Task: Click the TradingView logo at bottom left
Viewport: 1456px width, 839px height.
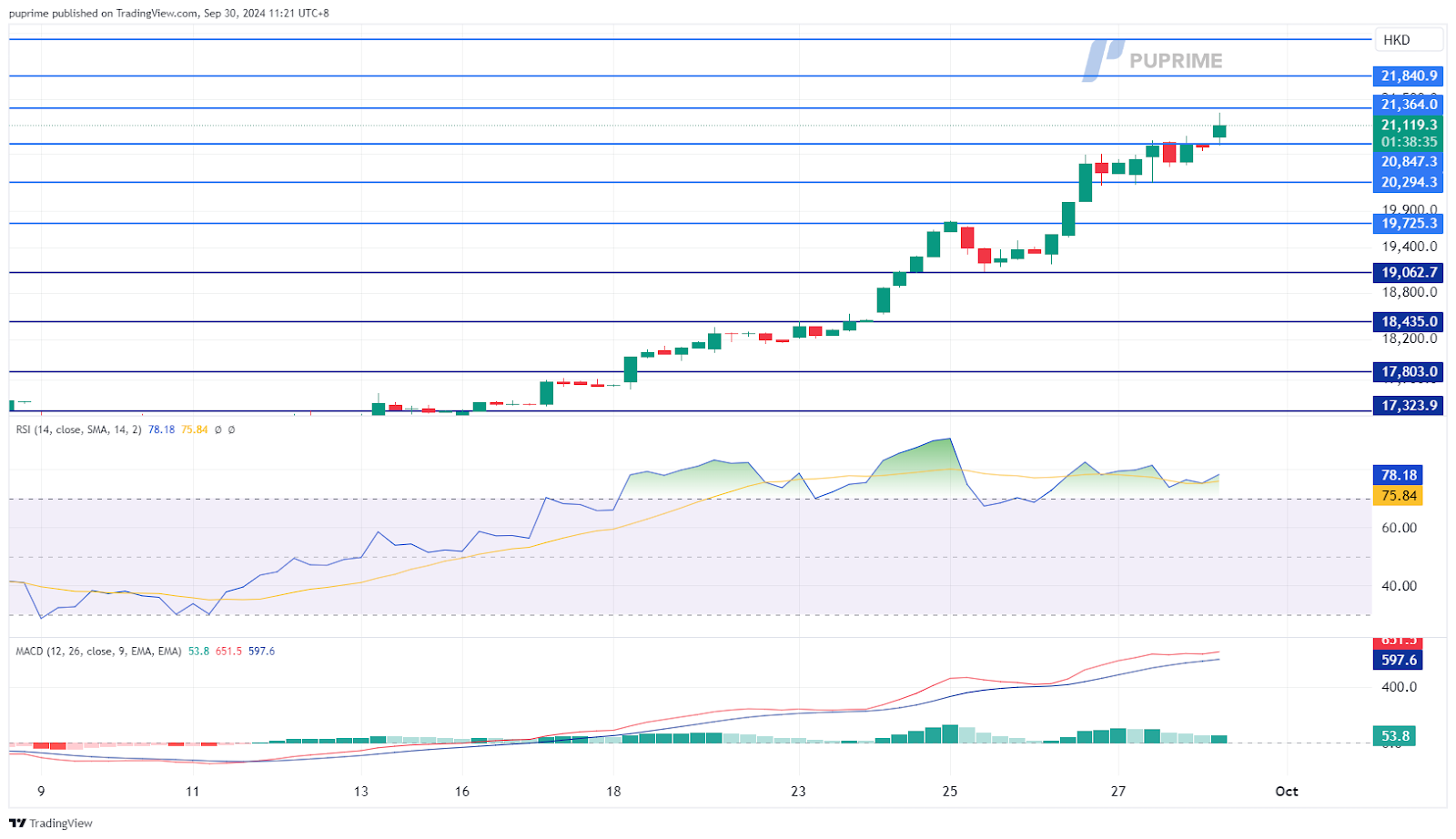Action: 51,823
